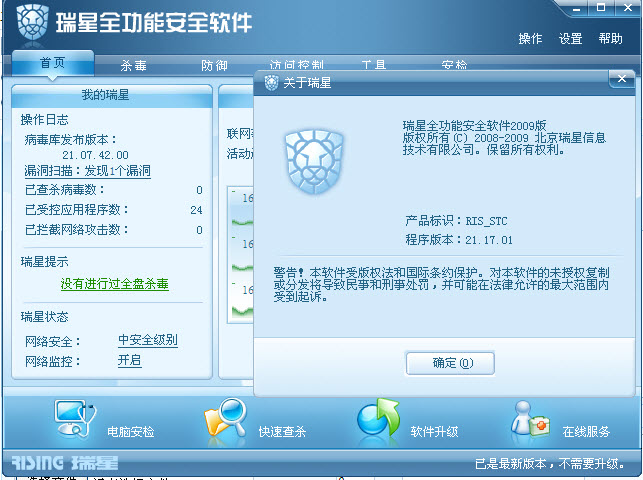Click the Rising lion shield logo in title bar

(32, 21)
